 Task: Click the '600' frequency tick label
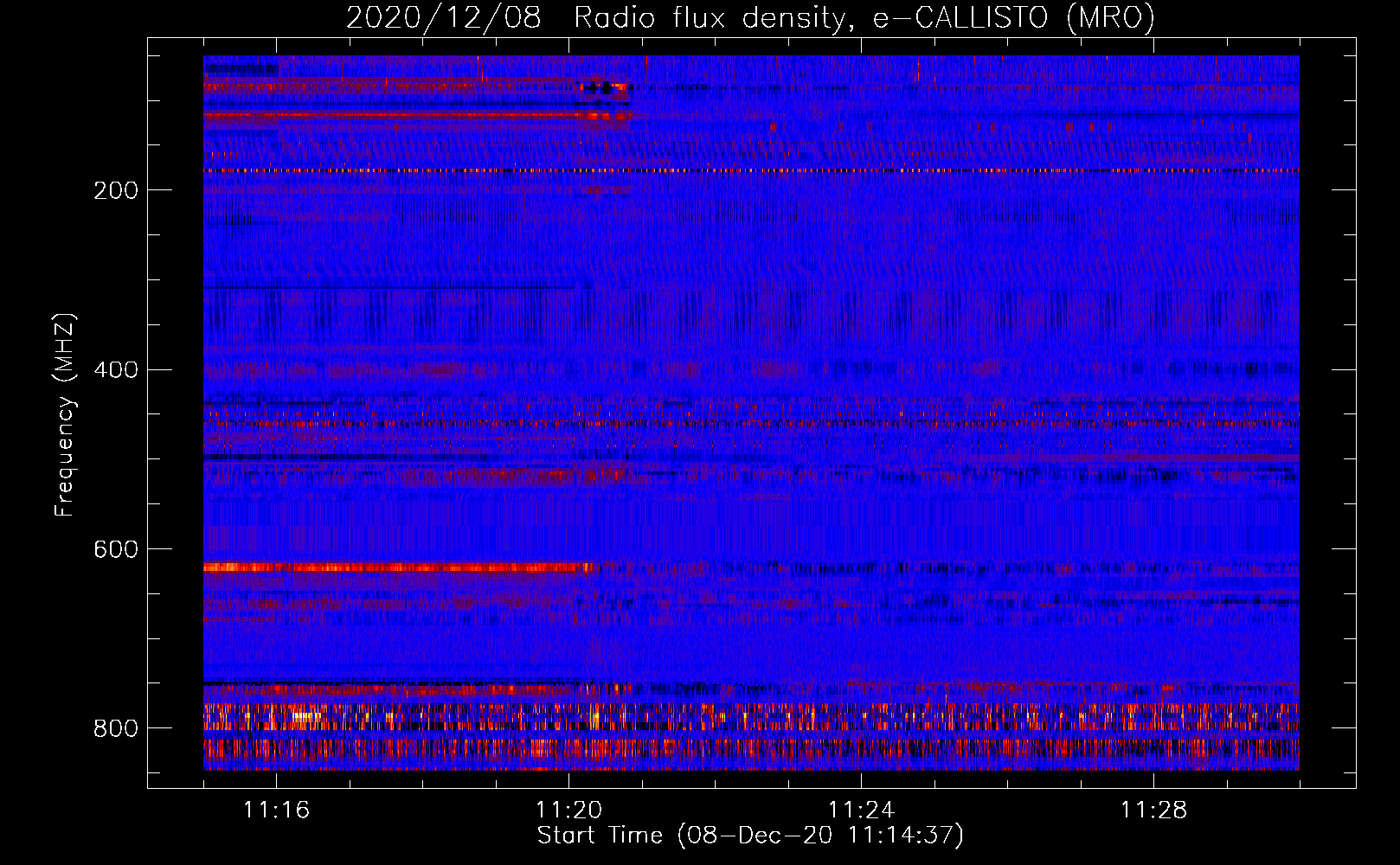(116, 550)
